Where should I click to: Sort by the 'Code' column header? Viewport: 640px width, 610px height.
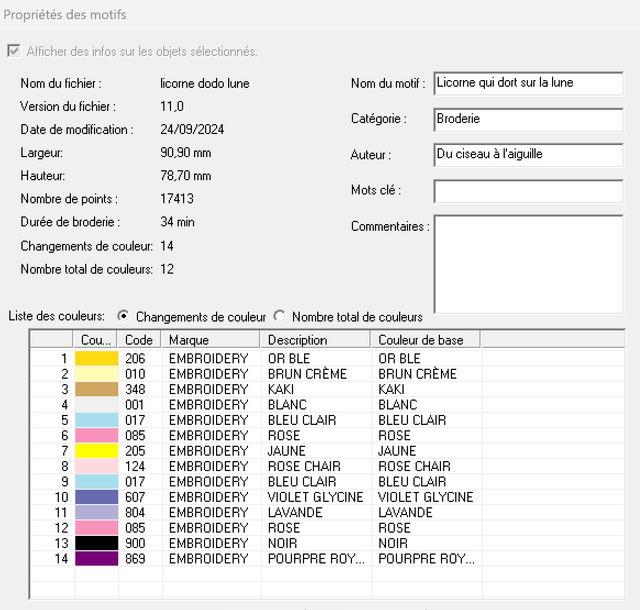click(x=140, y=340)
